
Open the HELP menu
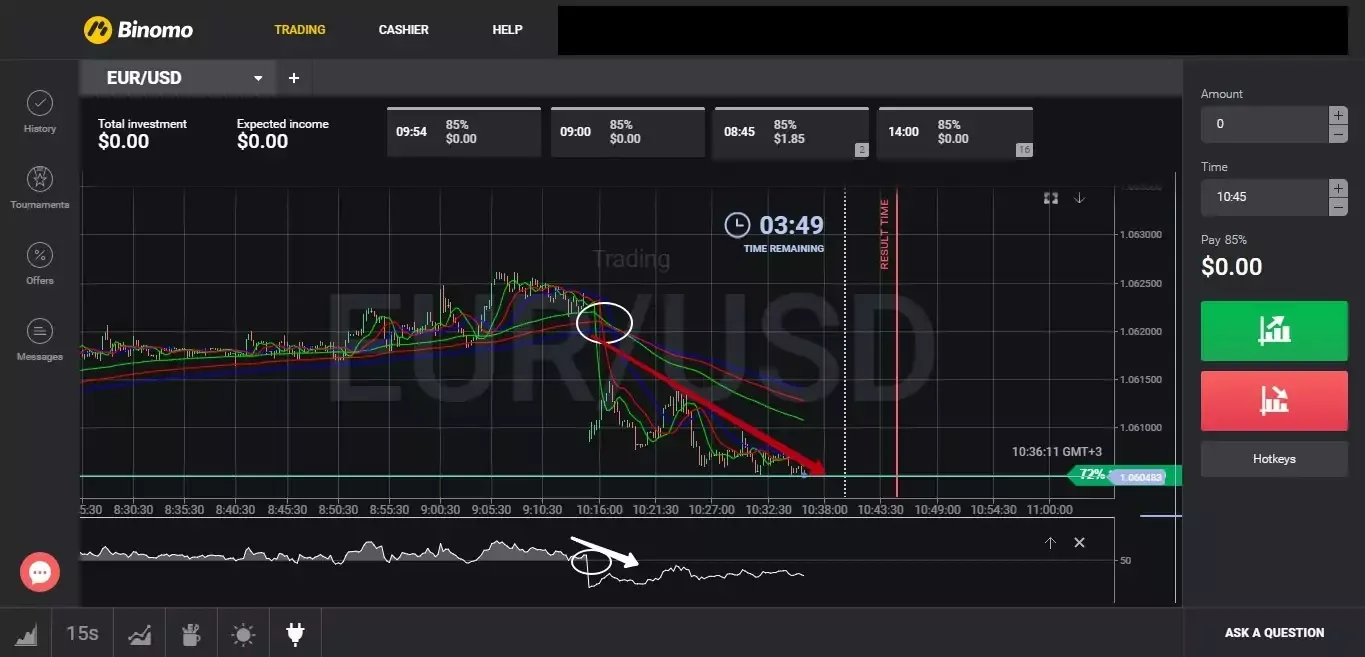507,30
